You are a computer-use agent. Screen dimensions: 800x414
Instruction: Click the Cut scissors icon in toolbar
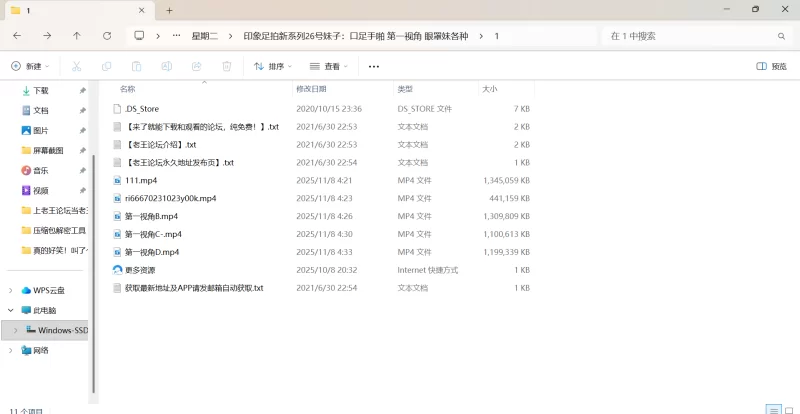pos(76,66)
